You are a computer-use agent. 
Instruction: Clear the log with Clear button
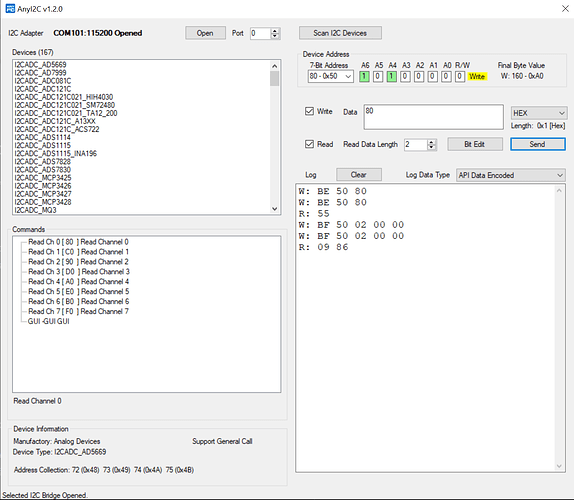[x=358, y=175]
